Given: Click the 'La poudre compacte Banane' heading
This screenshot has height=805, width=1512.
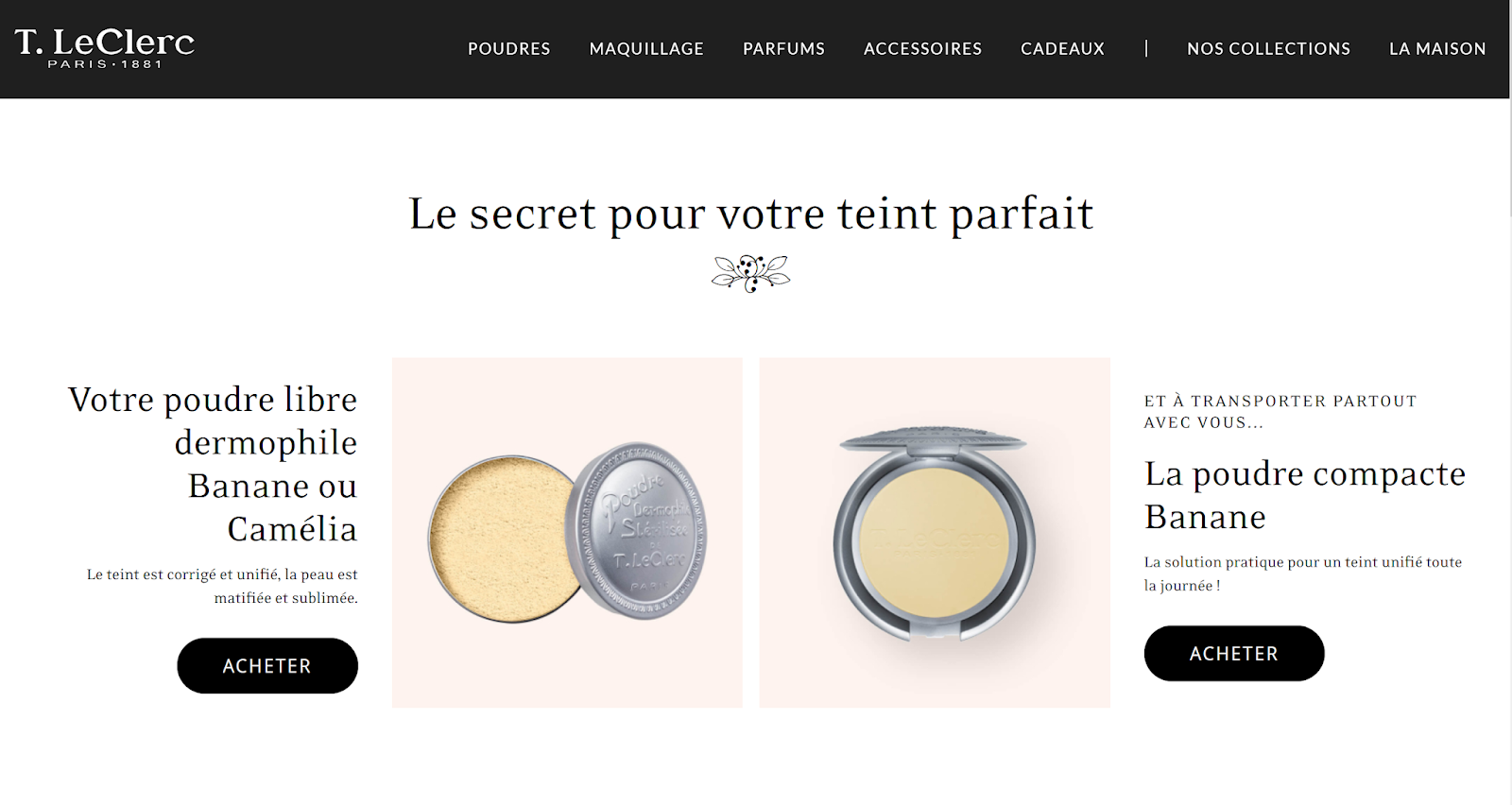Looking at the screenshot, I should [1305, 495].
